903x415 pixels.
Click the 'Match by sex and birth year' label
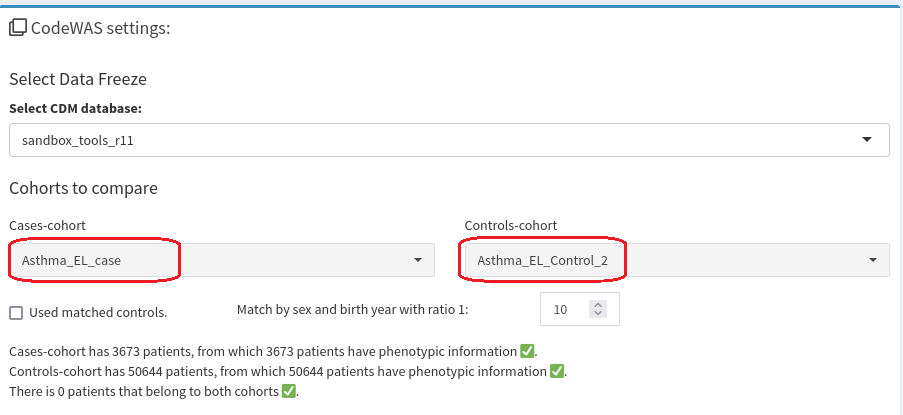[353, 310]
